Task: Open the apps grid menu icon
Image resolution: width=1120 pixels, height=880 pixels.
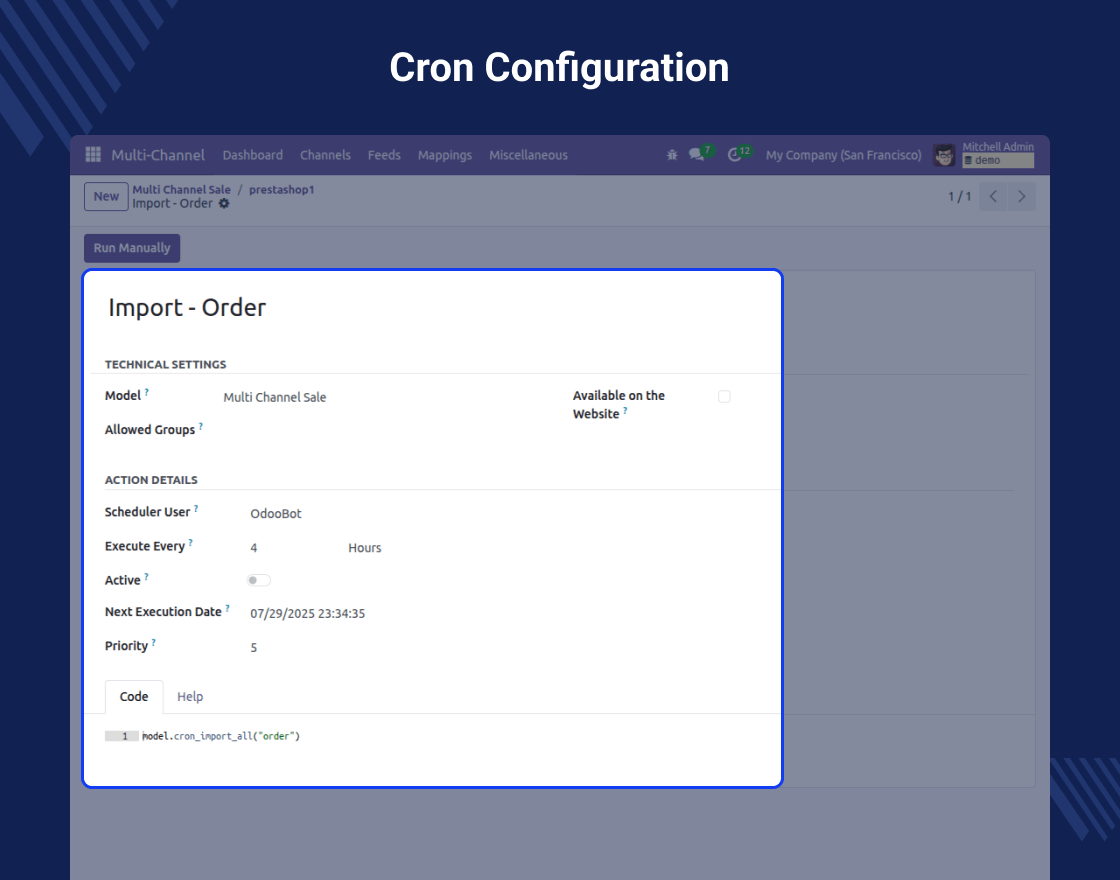Action: (x=93, y=154)
